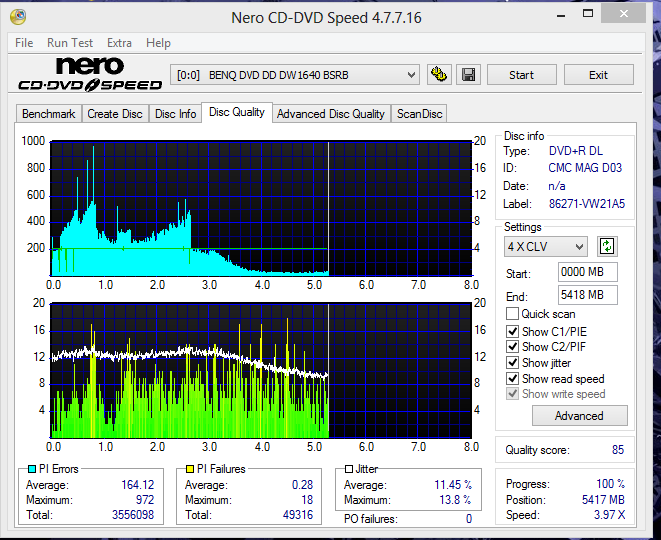
Task: Click the floppy disk save icon
Action: [468, 75]
